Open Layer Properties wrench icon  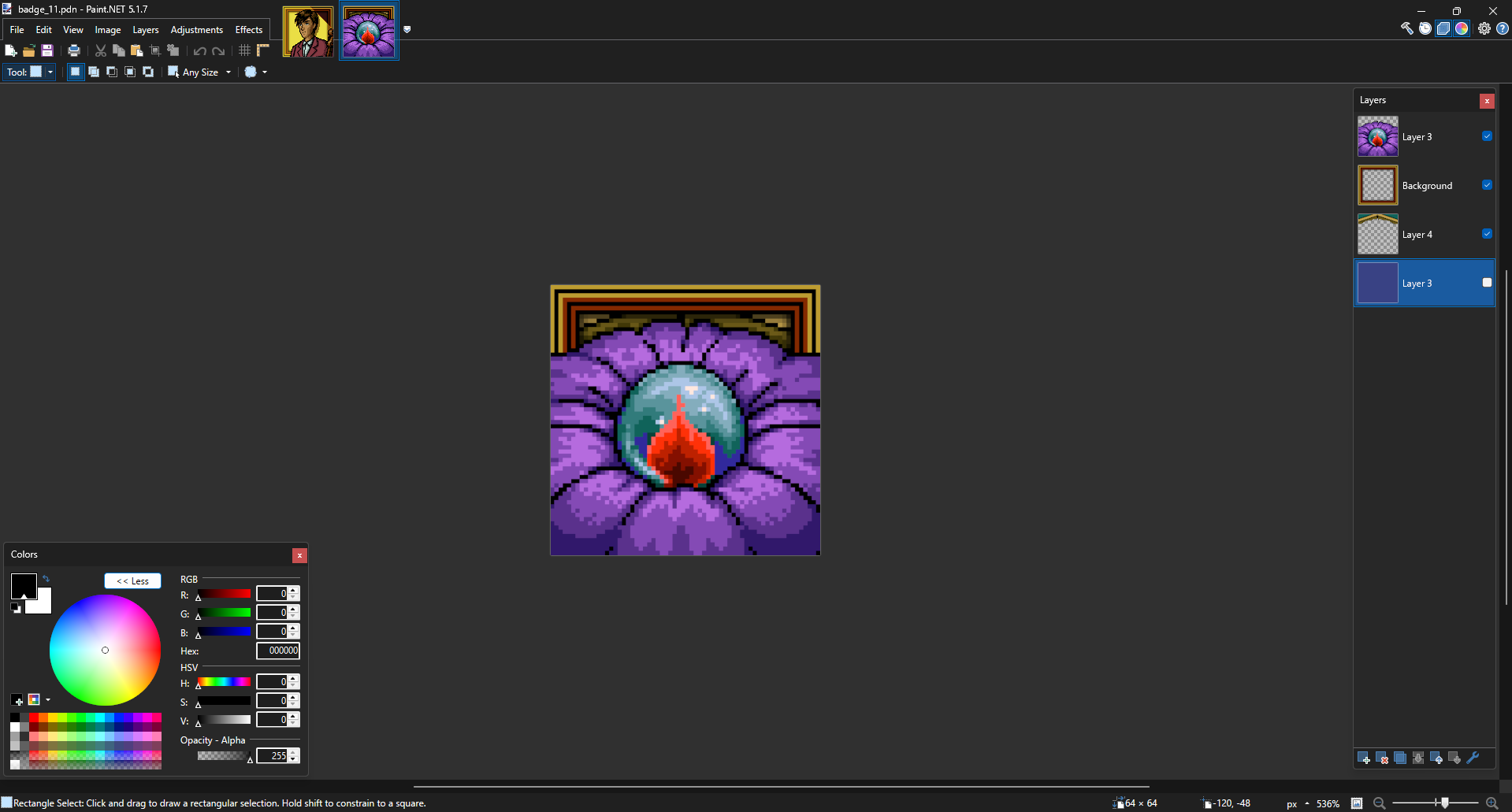tap(1473, 758)
